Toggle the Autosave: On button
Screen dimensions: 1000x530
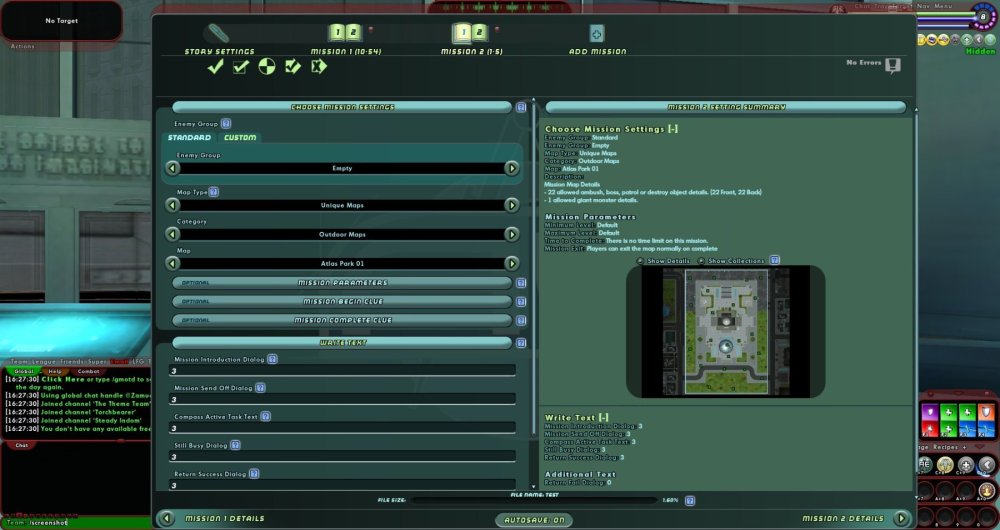coord(534,520)
